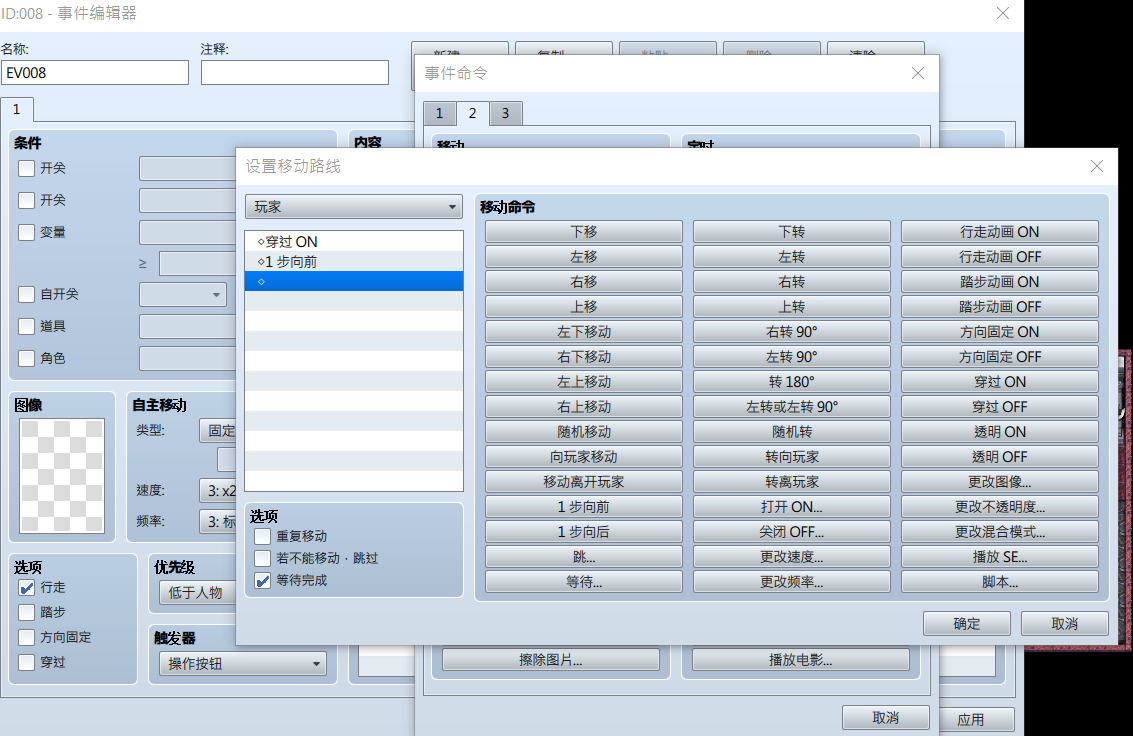Toggle the 方向固定 option checkbox
The width and height of the screenshot is (1133, 736).
[27, 638]
